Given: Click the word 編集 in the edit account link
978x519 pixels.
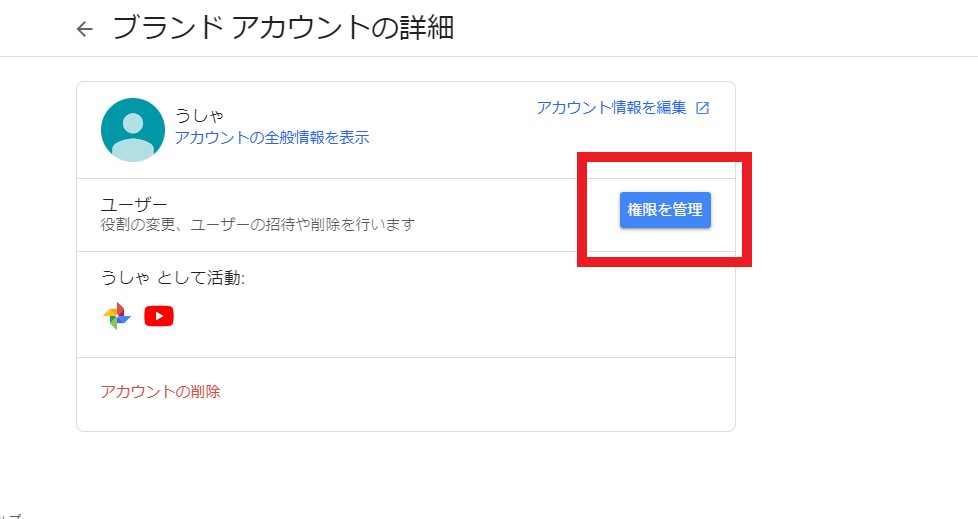Looking at the screenshot, I should click(x=672, y=107).
